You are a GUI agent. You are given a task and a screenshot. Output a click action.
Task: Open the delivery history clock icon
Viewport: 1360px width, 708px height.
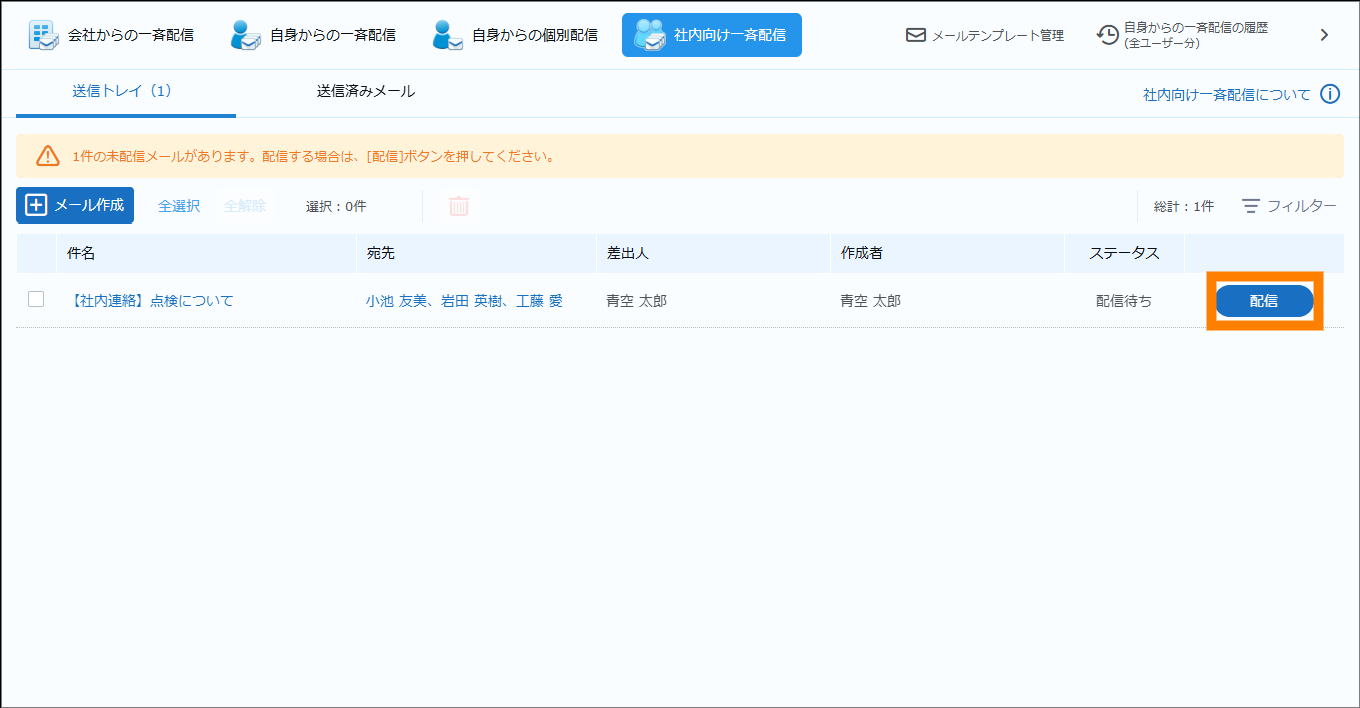click(x=1107, y=35)
